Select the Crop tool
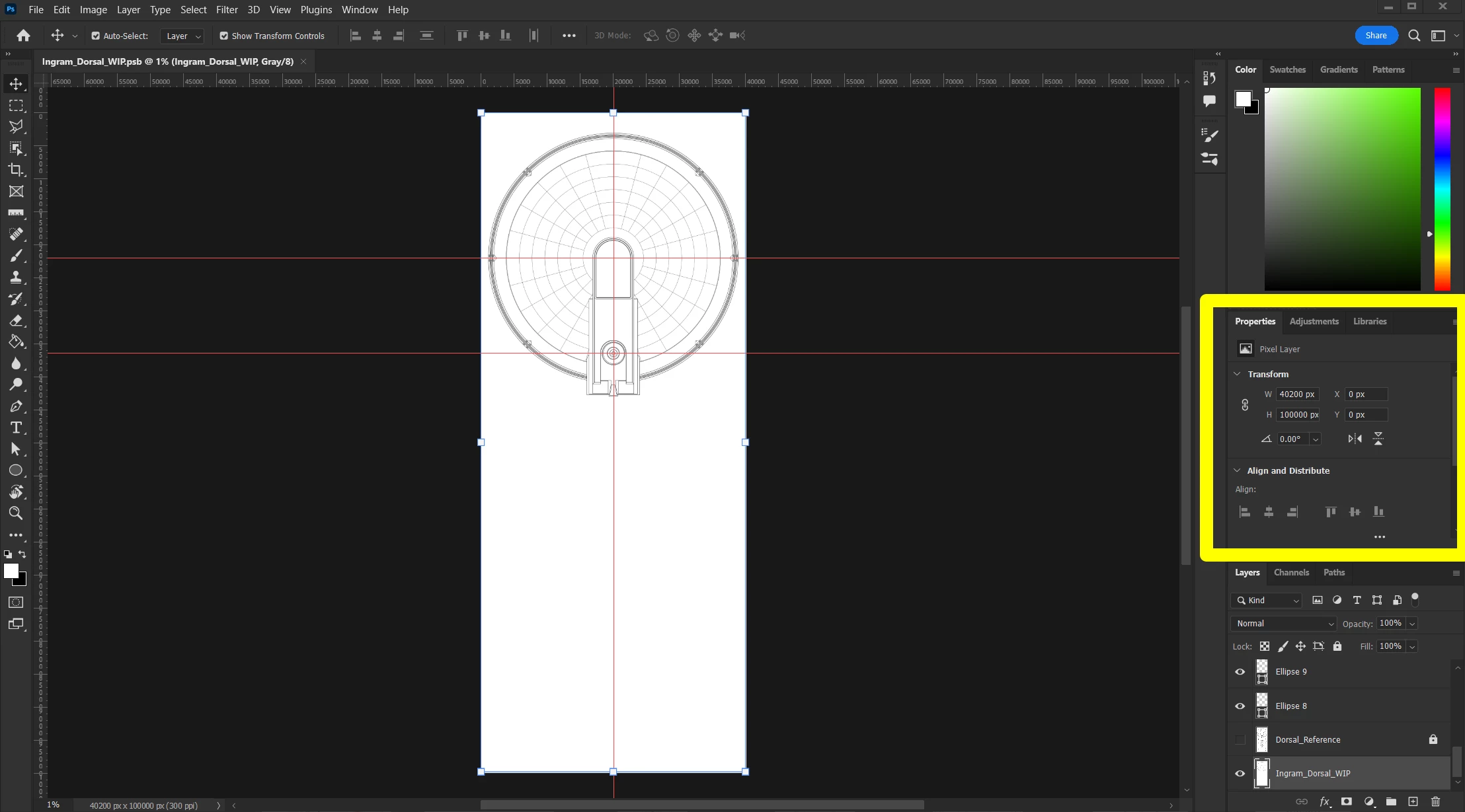 click(16, 170)
